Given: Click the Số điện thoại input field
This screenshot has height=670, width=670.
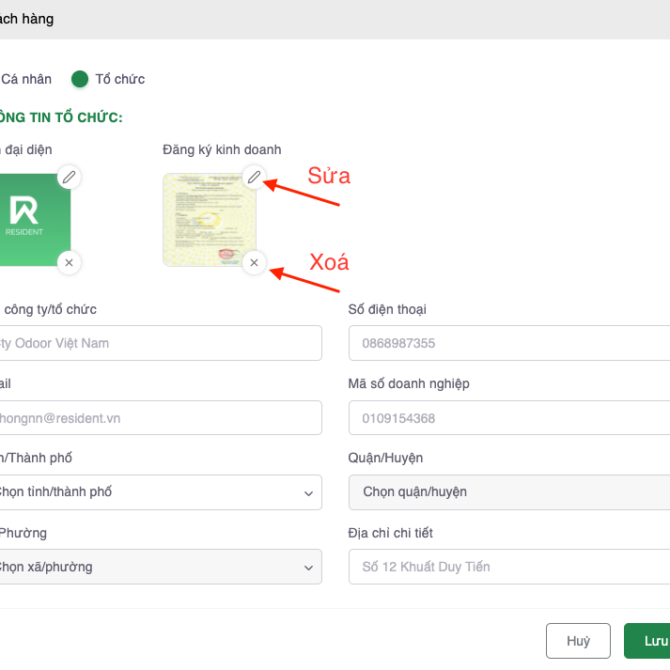Looking at the screenshot, I should click(x=508, y=343).
